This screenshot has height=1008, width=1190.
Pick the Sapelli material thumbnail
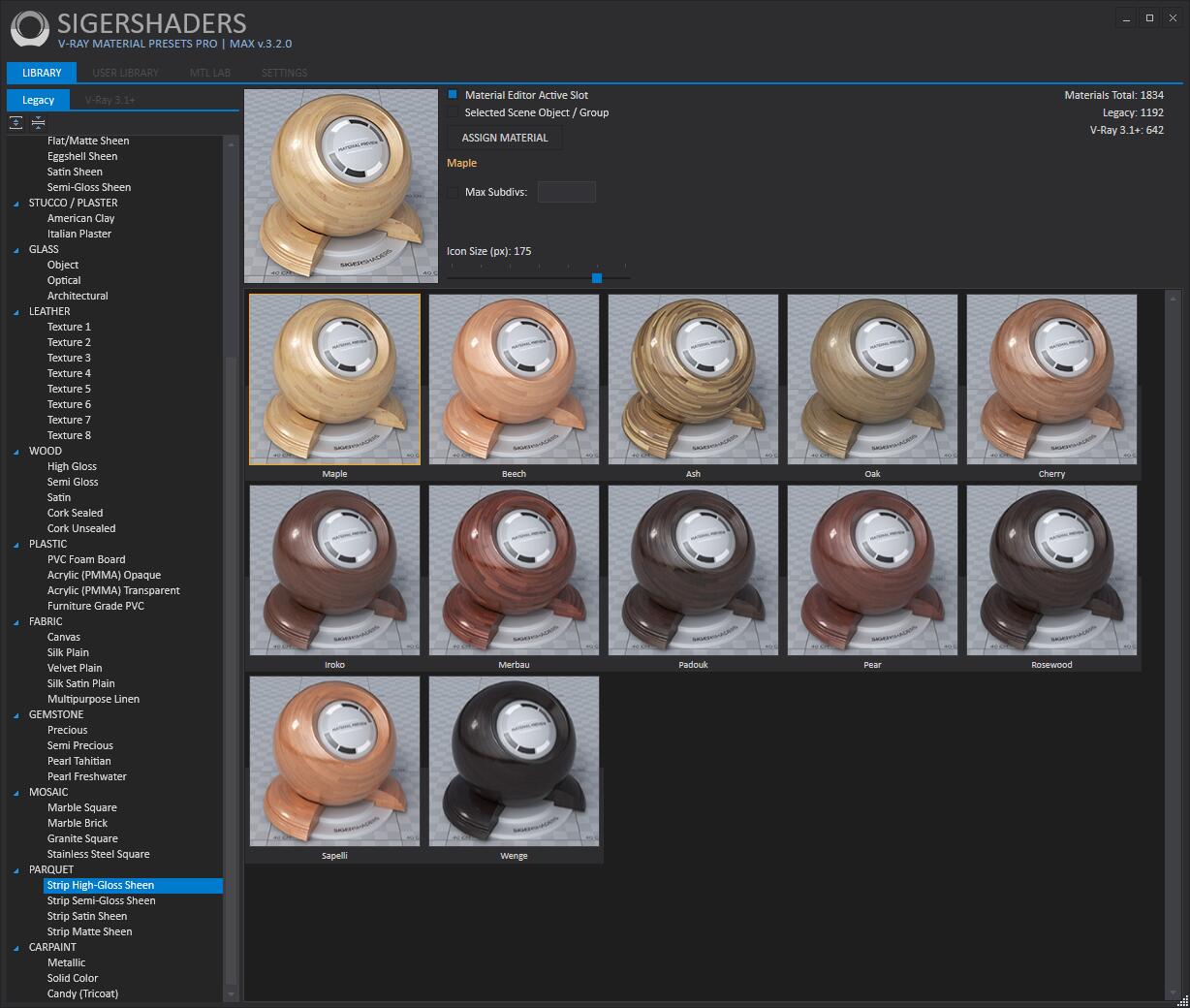[335, 761]
